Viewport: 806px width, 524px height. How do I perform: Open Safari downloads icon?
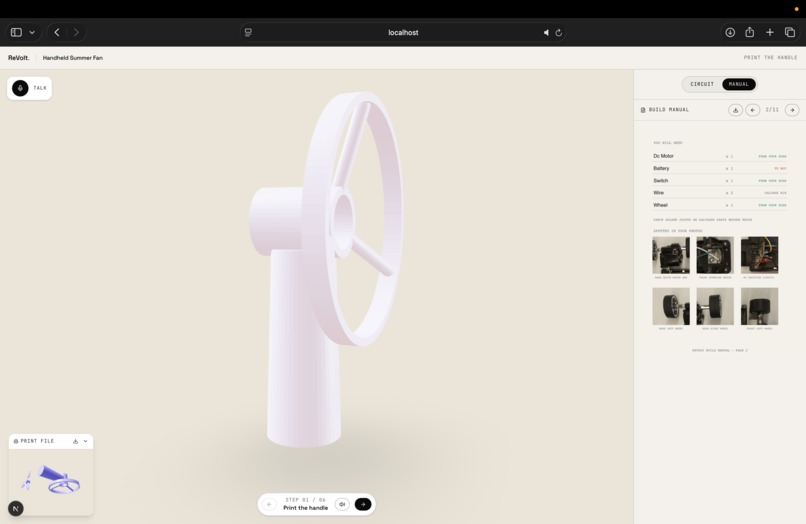[730, 32]
